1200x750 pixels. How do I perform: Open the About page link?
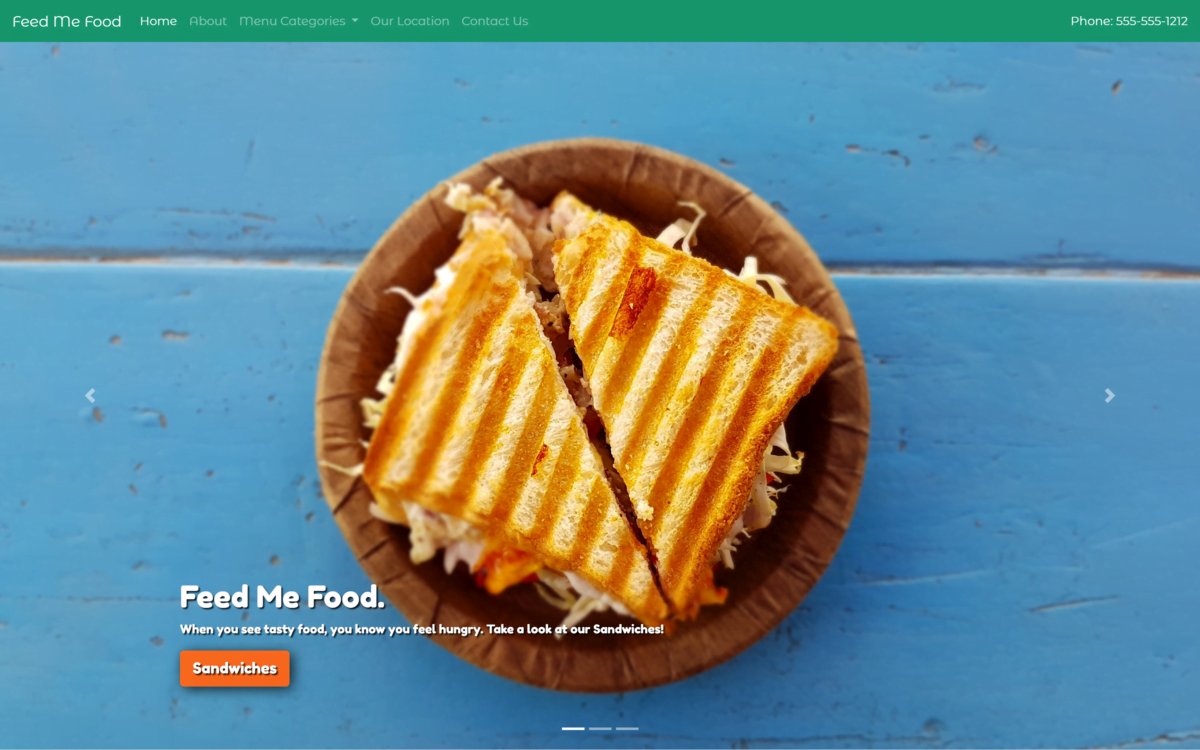point(208,21)
